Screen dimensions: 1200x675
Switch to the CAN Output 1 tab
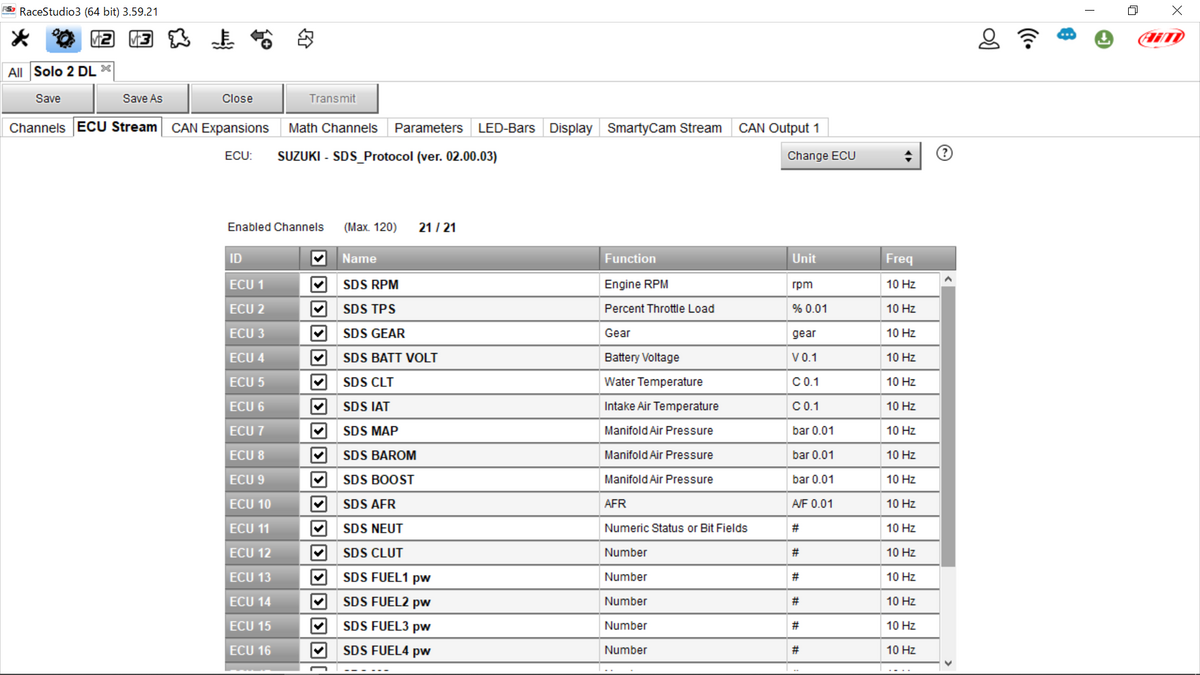(779, 128)
